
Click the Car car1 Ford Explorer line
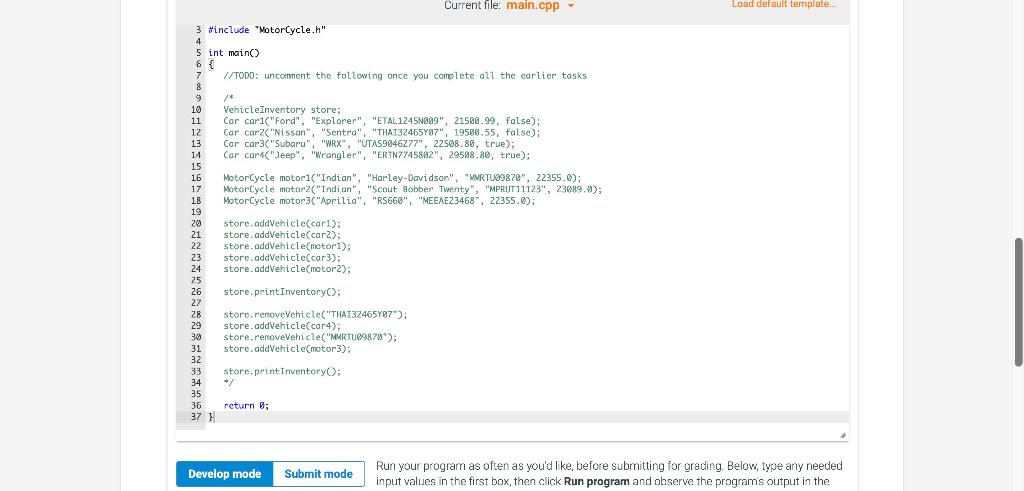click(x=382, y=121)
